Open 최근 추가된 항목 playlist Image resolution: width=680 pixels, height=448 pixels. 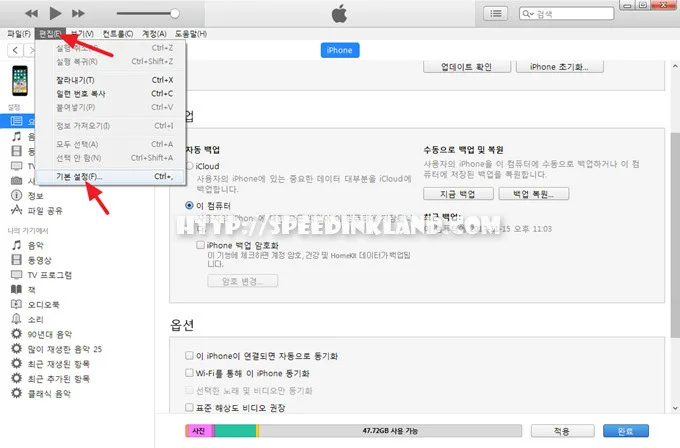coord(59,379)
